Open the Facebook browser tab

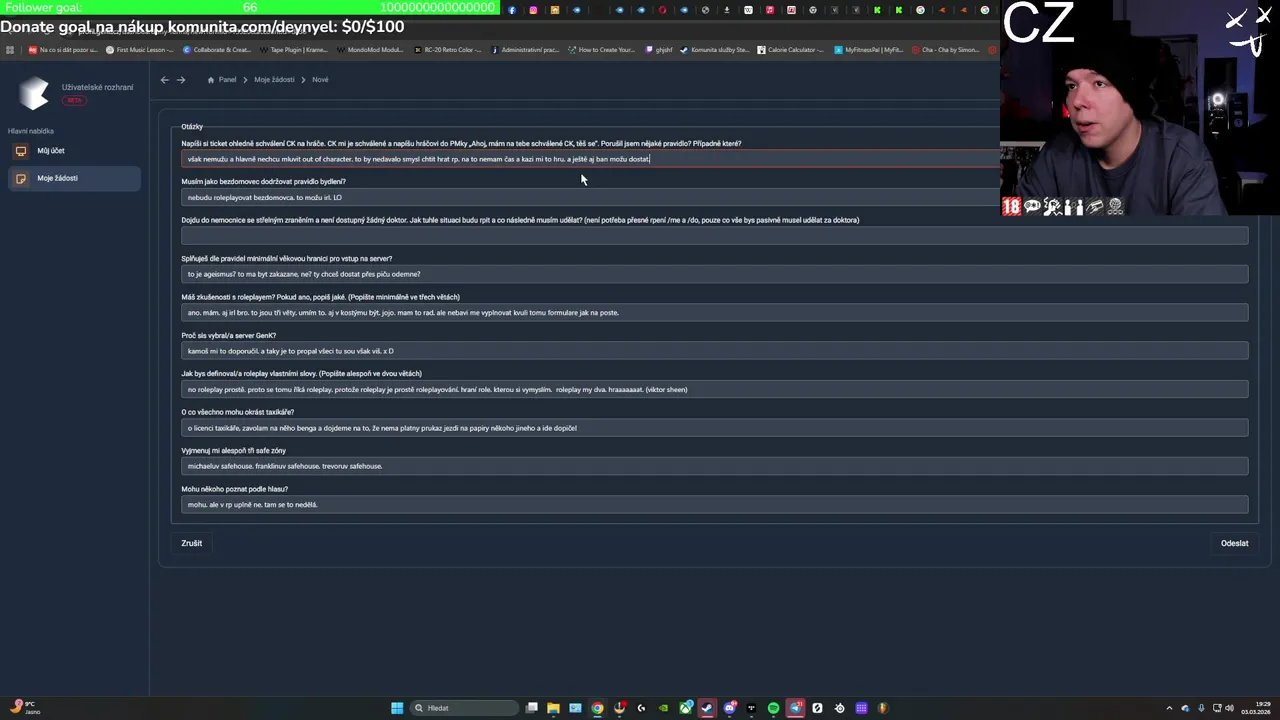click(512, 10)
